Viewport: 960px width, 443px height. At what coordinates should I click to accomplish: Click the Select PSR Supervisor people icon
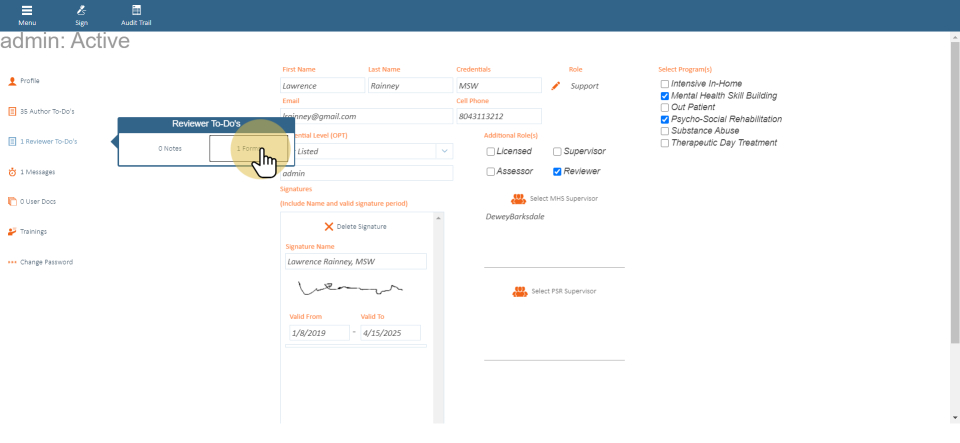[519, 291]
